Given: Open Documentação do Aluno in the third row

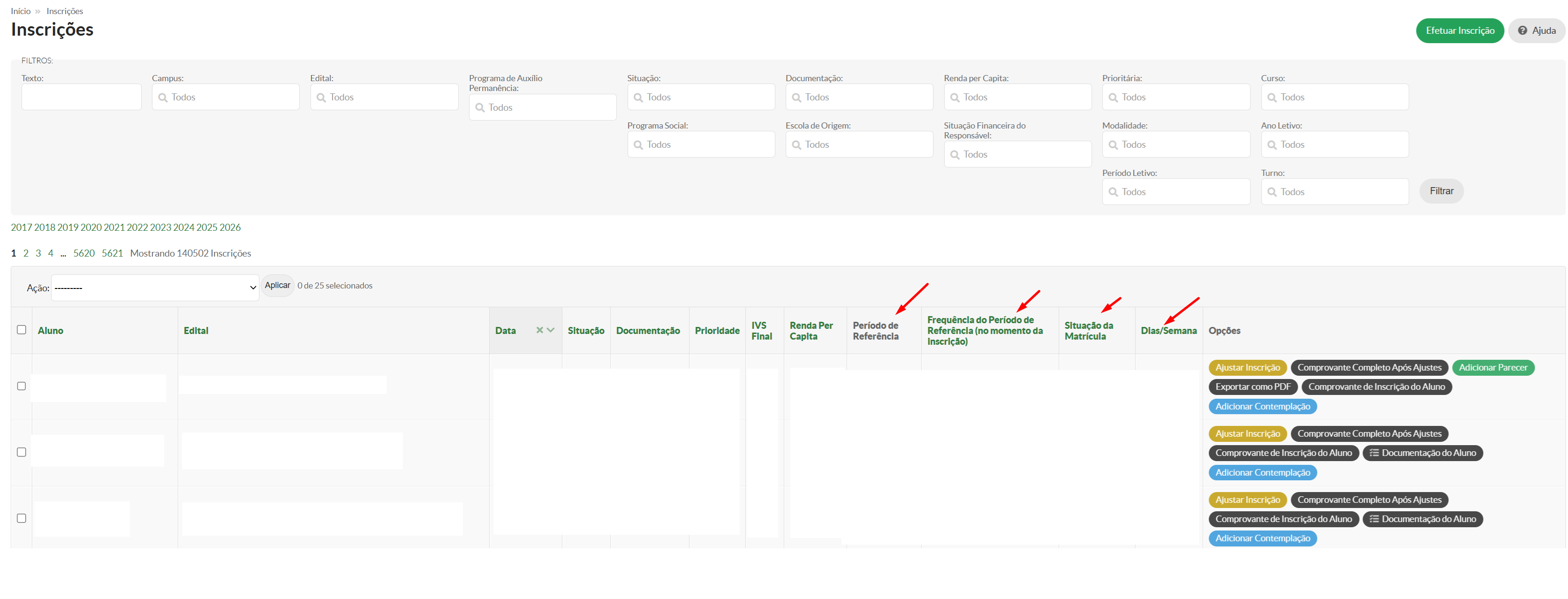Looking at the screenshot, I should (x=1423, y=519).
